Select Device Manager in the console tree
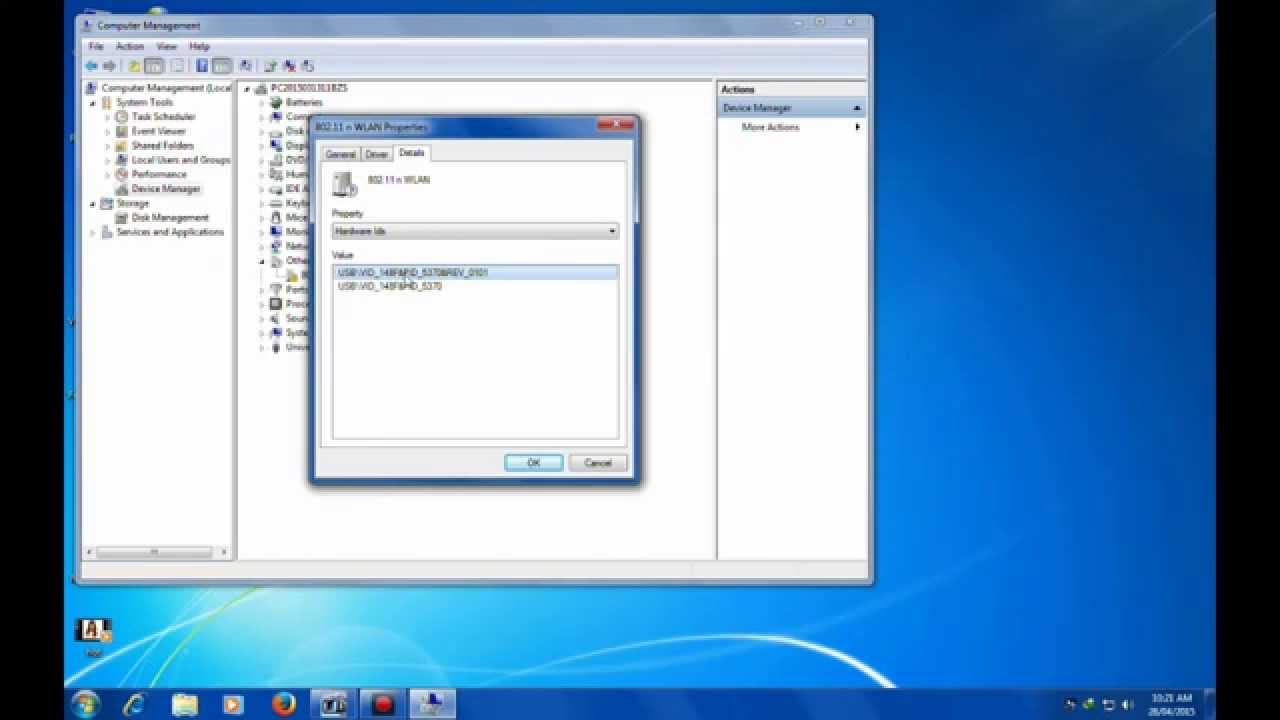This screenshot has width=1280, height=720. click(166, 189)
